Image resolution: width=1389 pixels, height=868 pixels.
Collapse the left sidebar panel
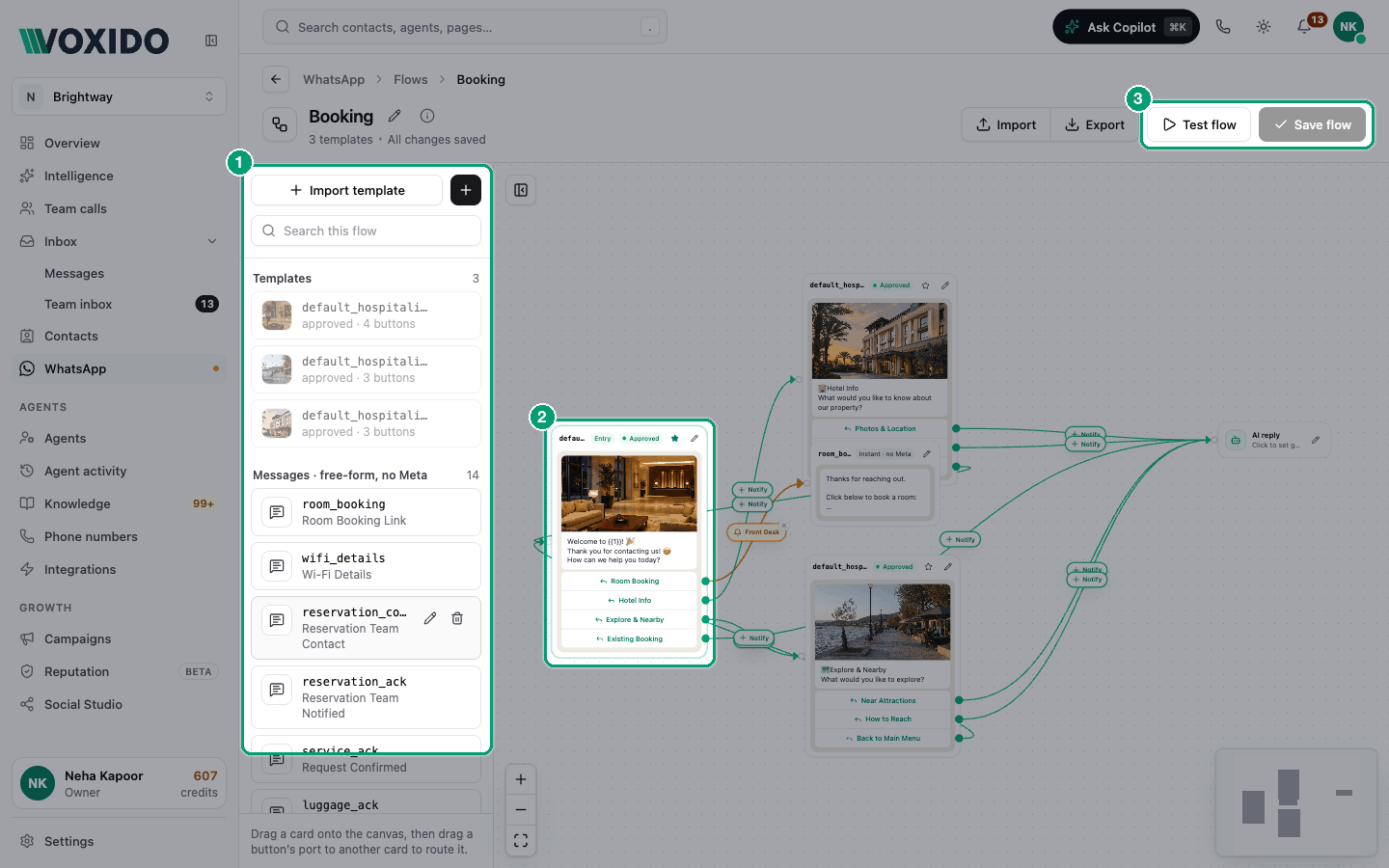[211, 41]
